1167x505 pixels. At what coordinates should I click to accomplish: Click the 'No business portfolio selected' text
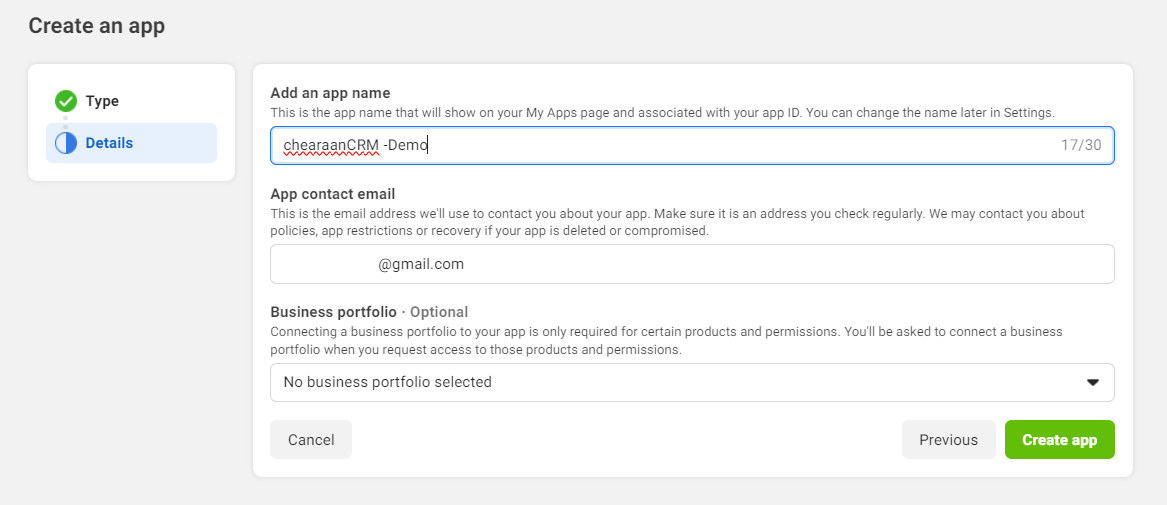click(x=387, y=382)
